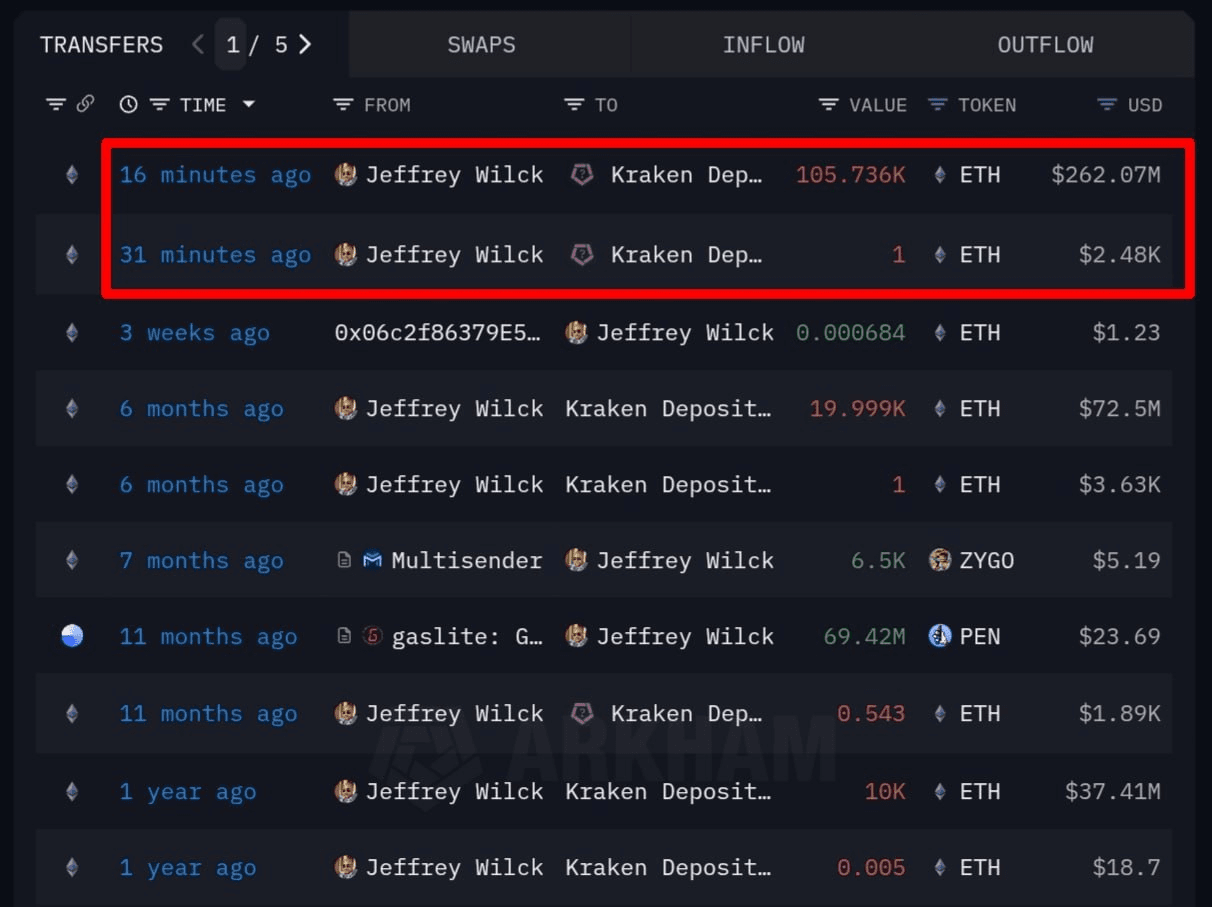Click the contract document icon beside Multisender
Screen dimensions: 1212x907
344,561
